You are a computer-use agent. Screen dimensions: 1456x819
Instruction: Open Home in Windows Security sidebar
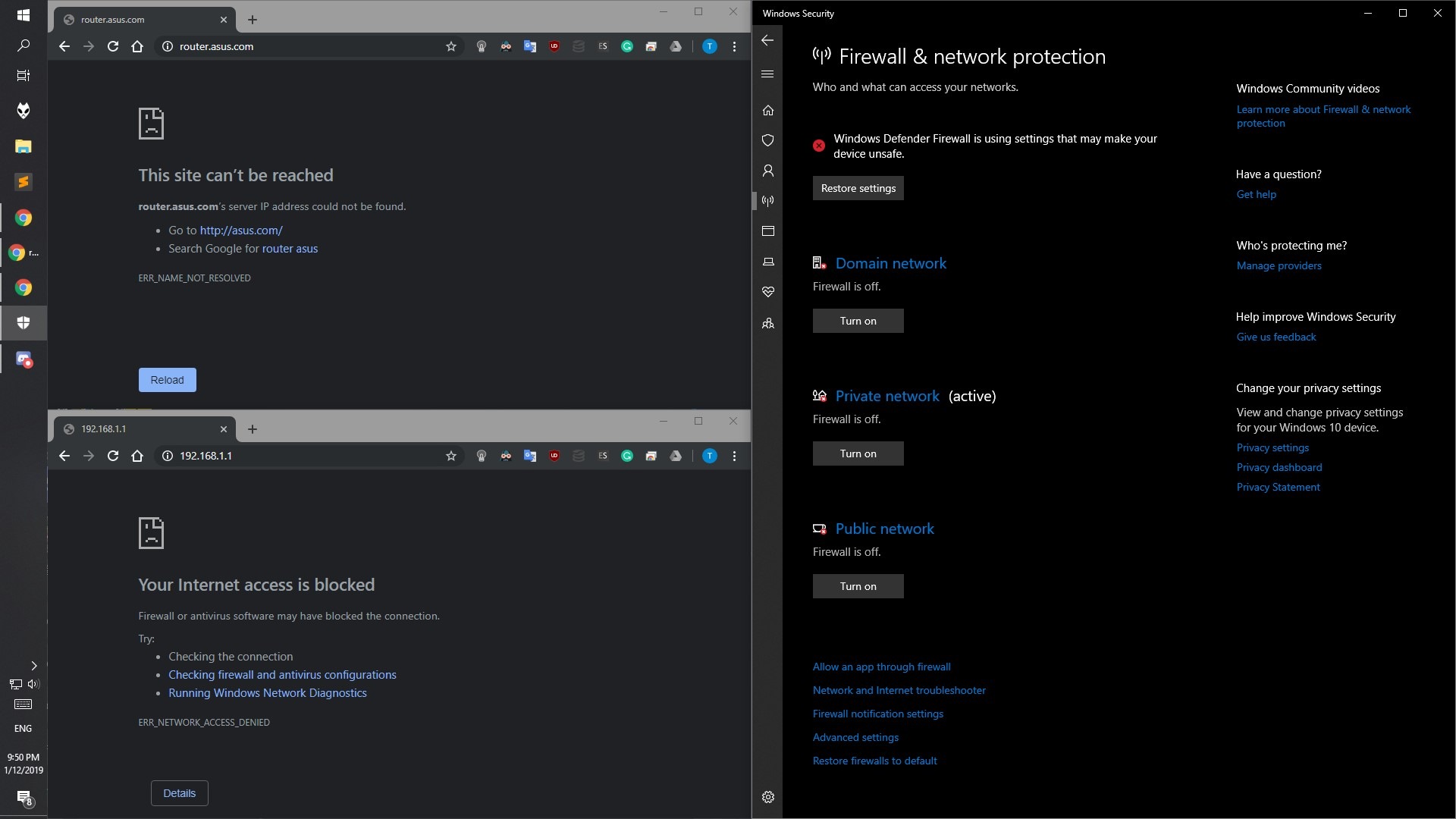pos(767,111)
